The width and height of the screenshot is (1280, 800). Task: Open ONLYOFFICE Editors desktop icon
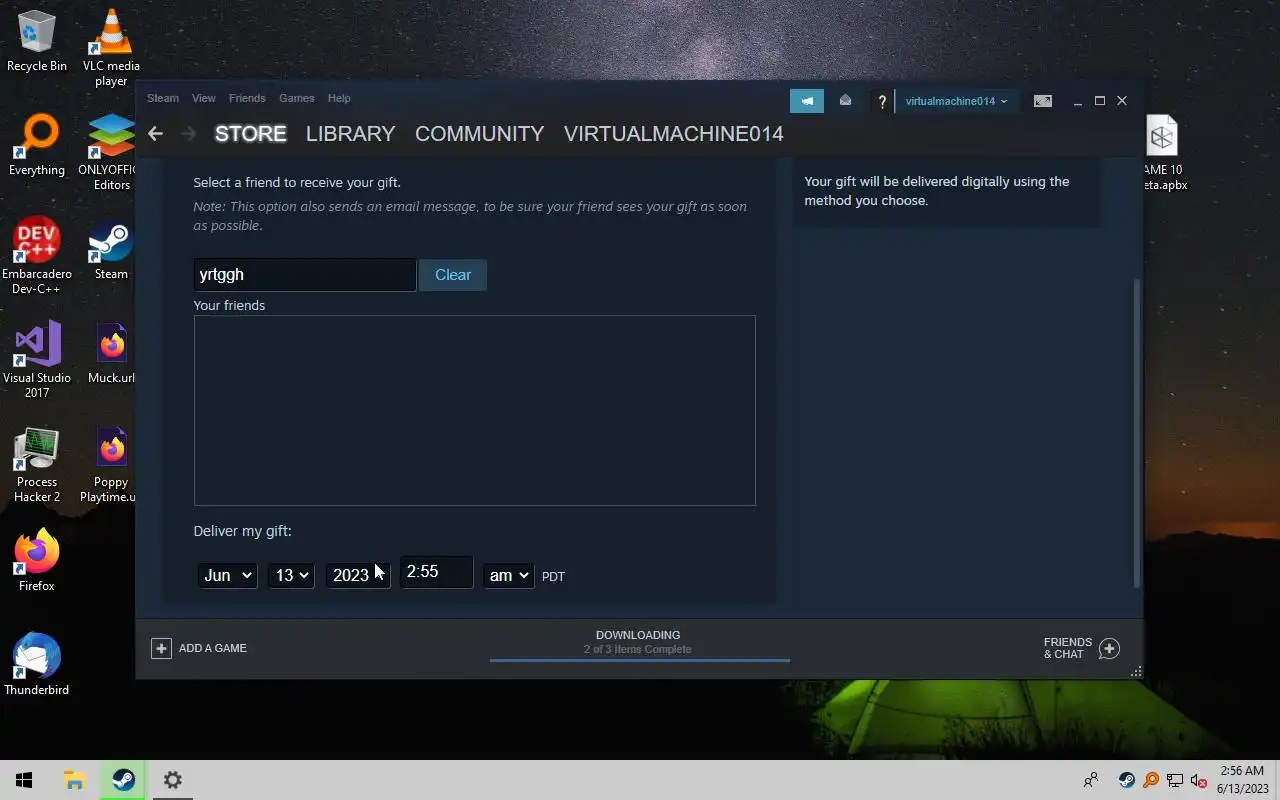[x=111, y=152]
